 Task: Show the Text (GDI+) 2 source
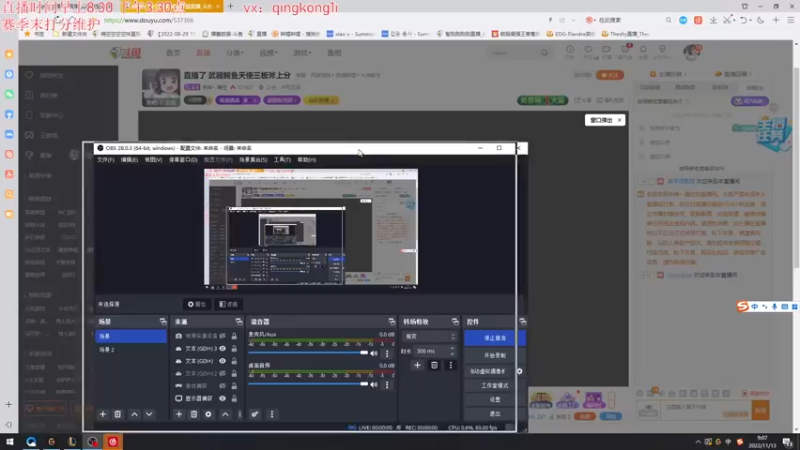click(x=222, y=373)
